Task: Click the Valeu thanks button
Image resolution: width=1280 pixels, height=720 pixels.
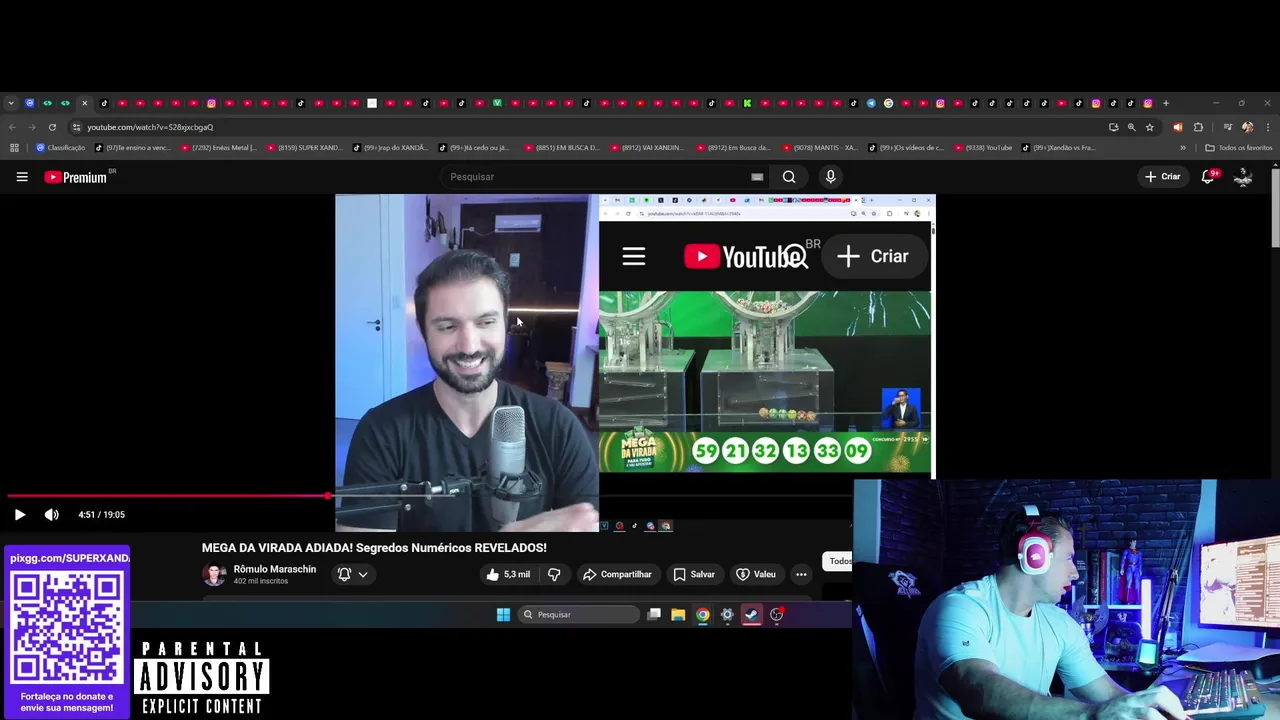Action: (x=756, y=574)
